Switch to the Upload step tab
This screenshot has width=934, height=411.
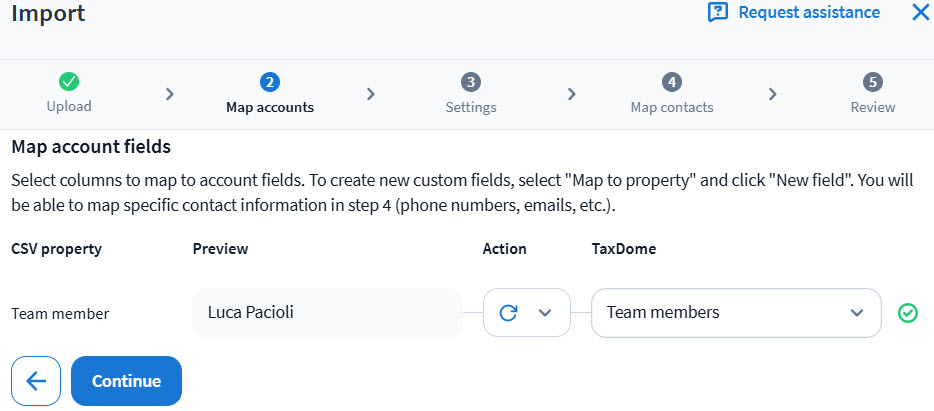[69, 107]
